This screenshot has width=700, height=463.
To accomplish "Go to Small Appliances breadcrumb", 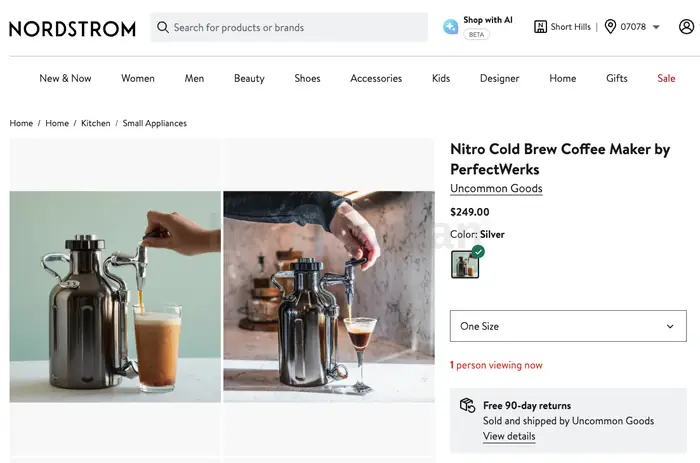I will pos(154,123).
